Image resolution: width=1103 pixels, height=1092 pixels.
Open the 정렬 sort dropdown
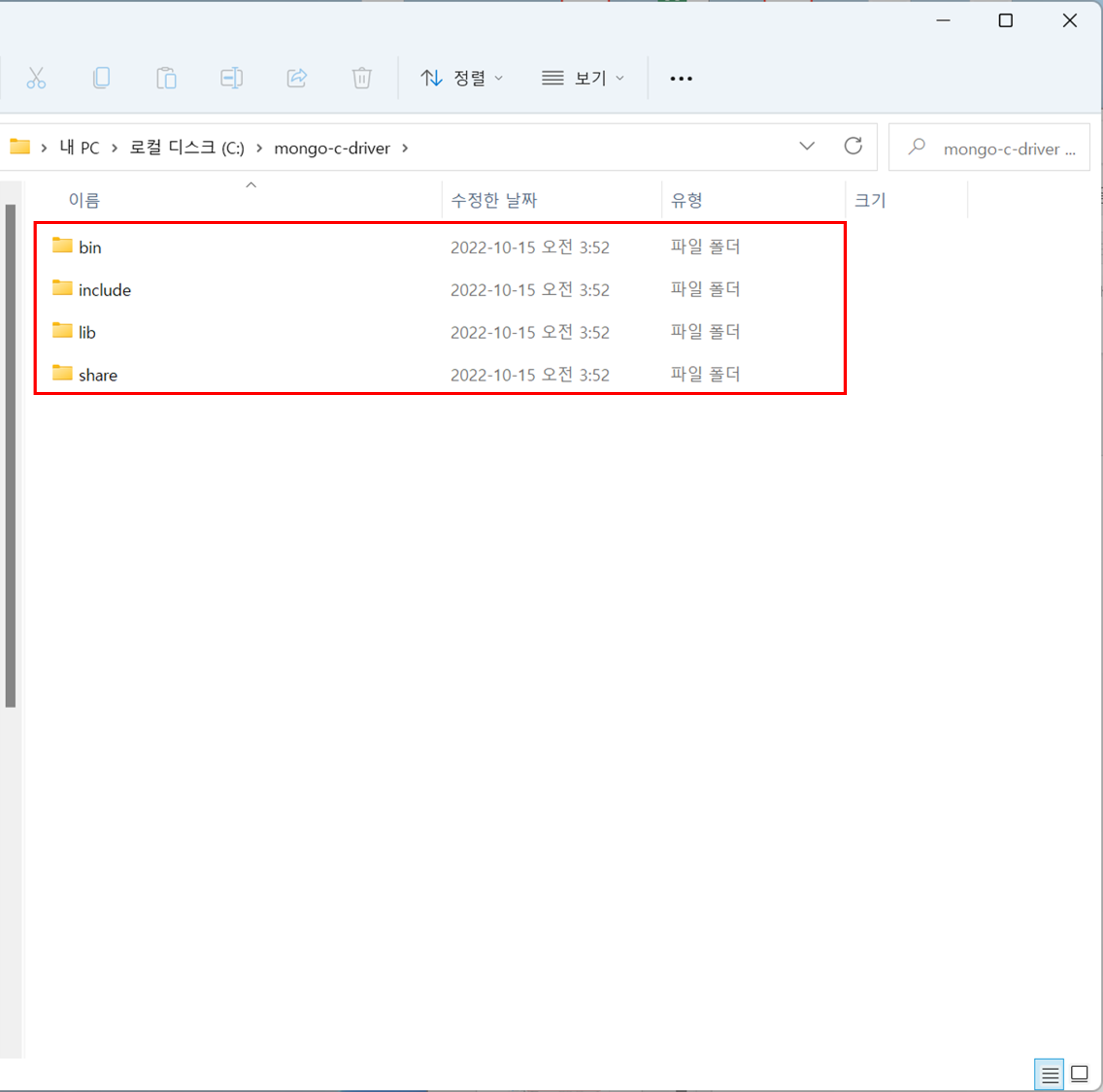pos(461,78)
